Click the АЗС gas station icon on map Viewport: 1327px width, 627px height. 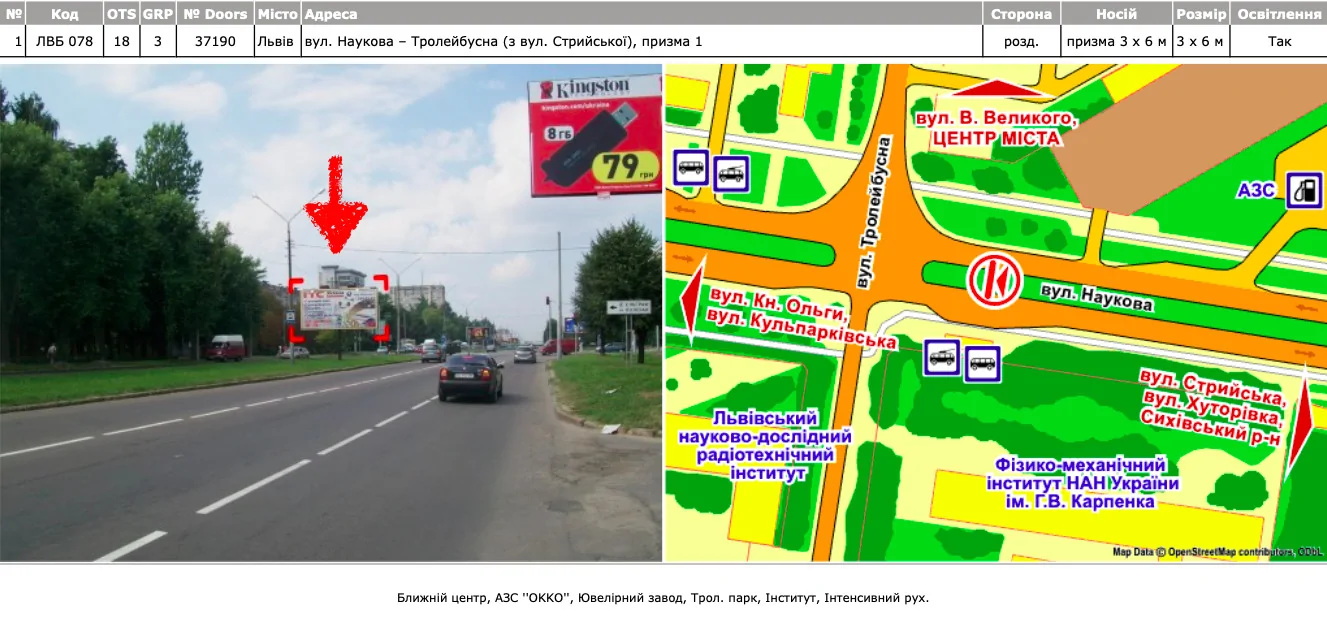[1303, 190]
